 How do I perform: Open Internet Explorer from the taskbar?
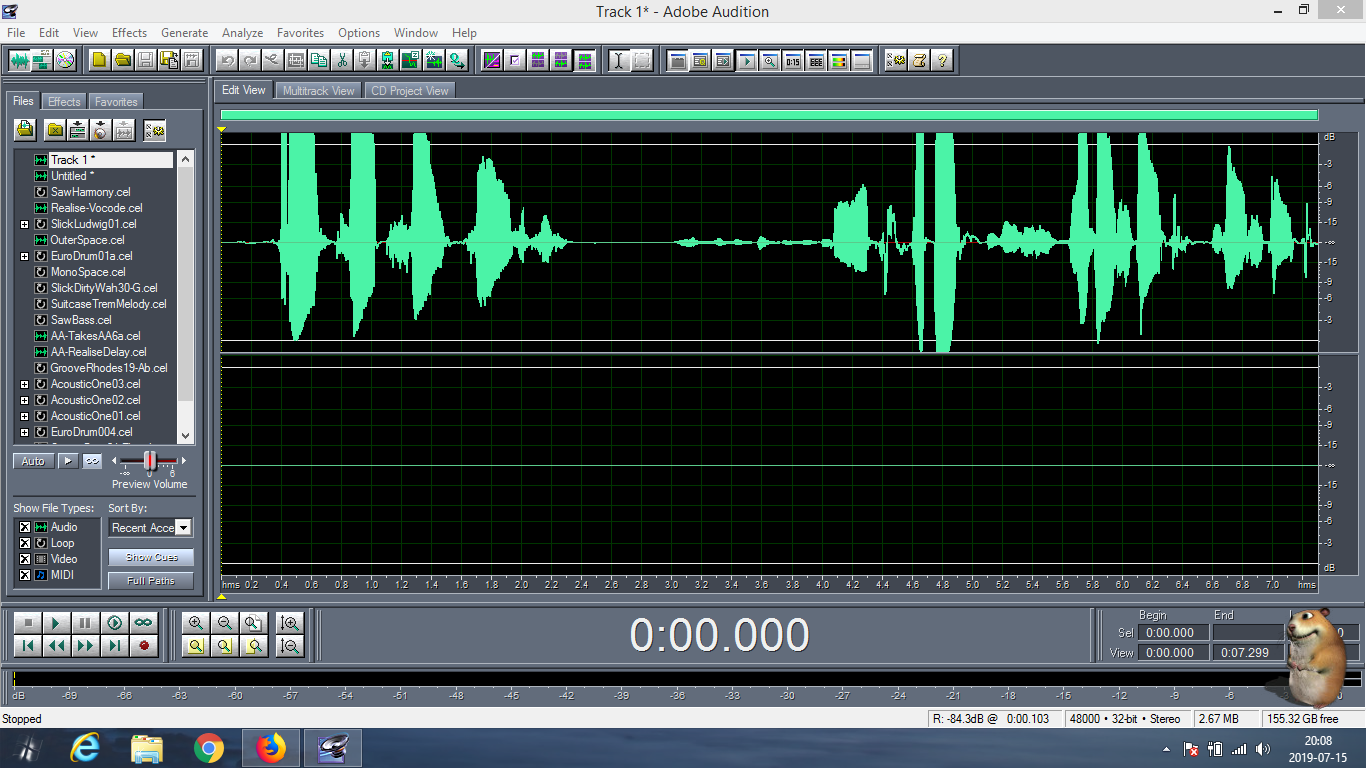tap(85, 748)
